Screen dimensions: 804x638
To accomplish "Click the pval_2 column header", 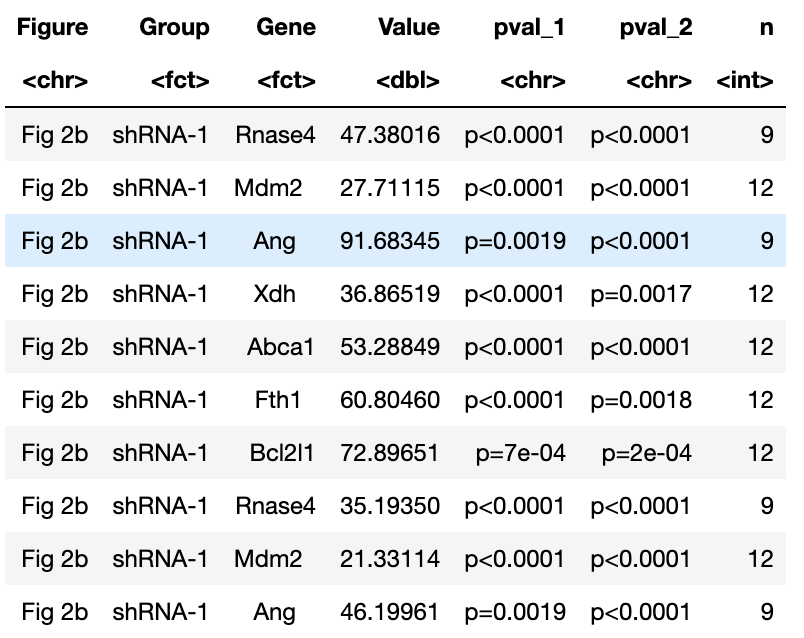I will [x=656, y=28].
